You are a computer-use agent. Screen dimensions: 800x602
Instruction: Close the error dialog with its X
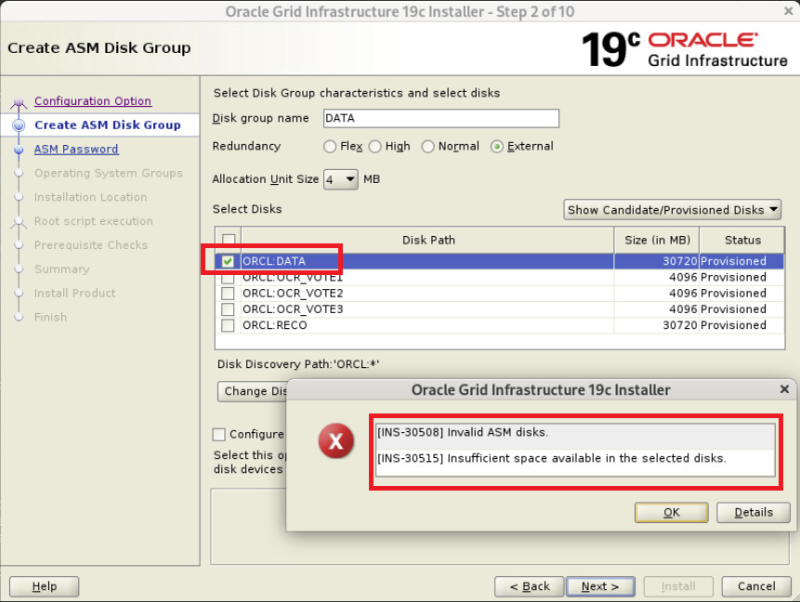coord(784,389)
